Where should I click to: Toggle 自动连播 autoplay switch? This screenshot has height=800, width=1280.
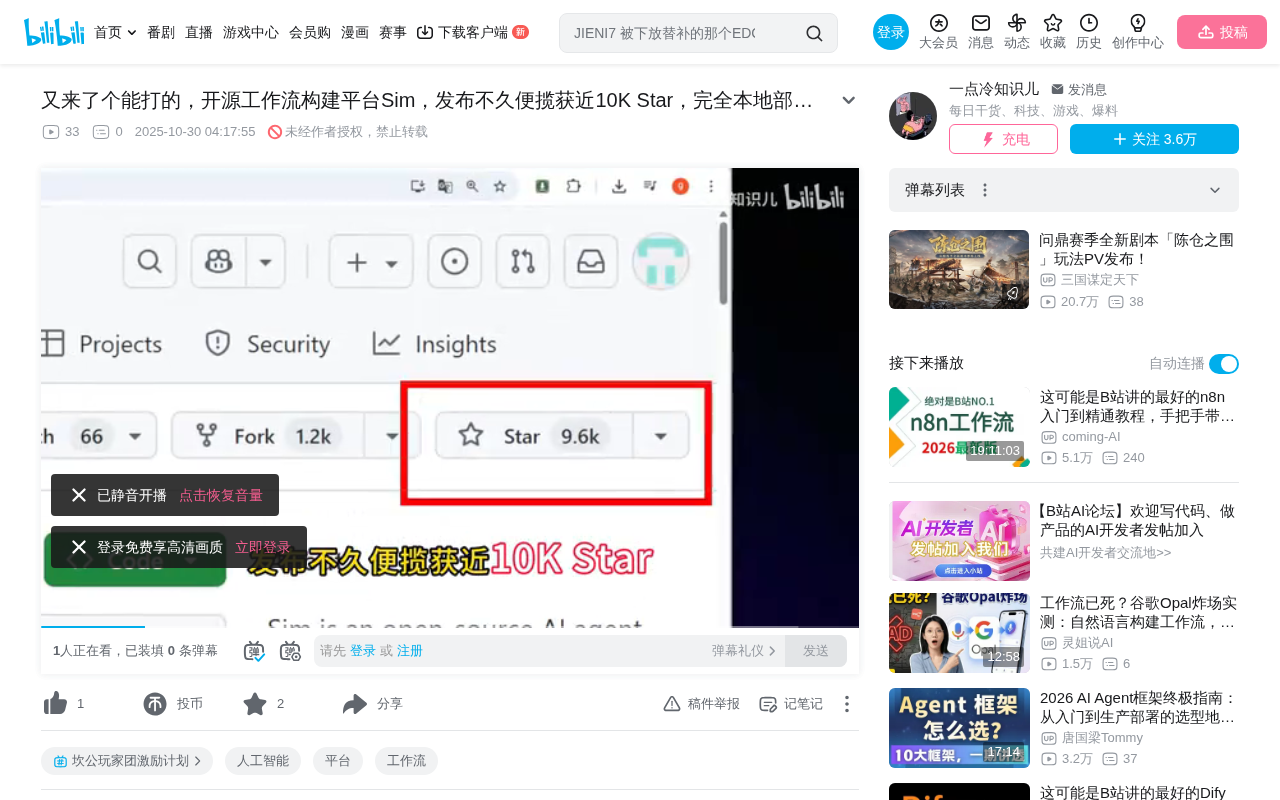(x=1224, y=364)
